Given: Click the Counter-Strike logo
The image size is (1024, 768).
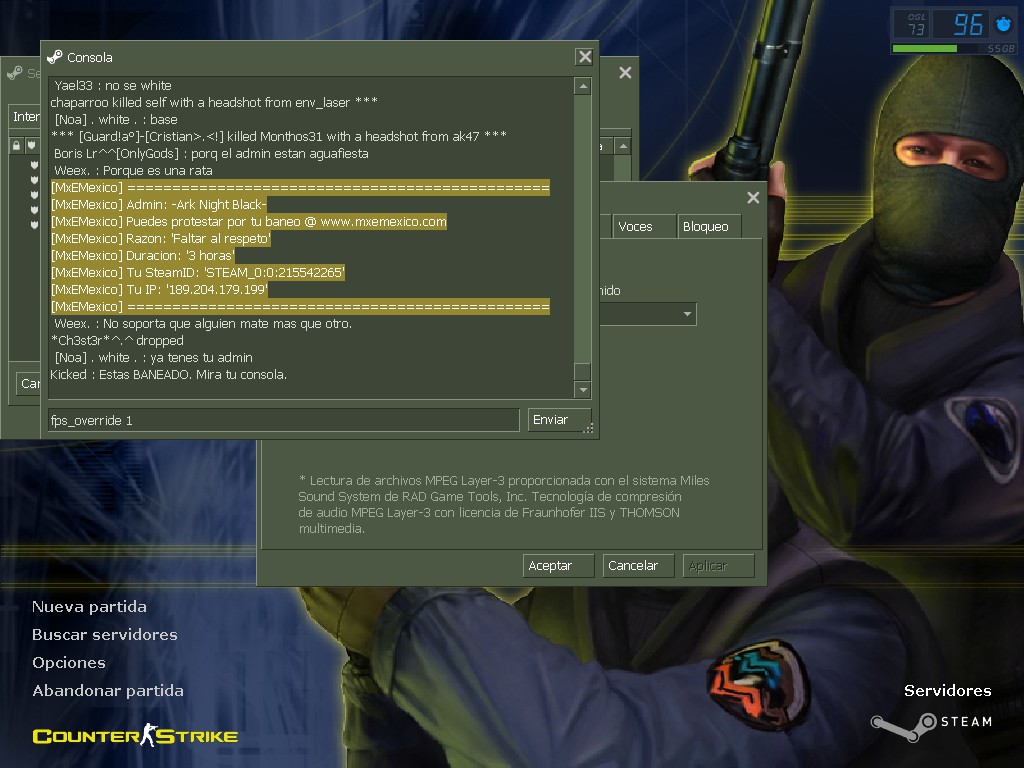Looking at the screenshot, I should pyautogui.click(x=135, y=736).
